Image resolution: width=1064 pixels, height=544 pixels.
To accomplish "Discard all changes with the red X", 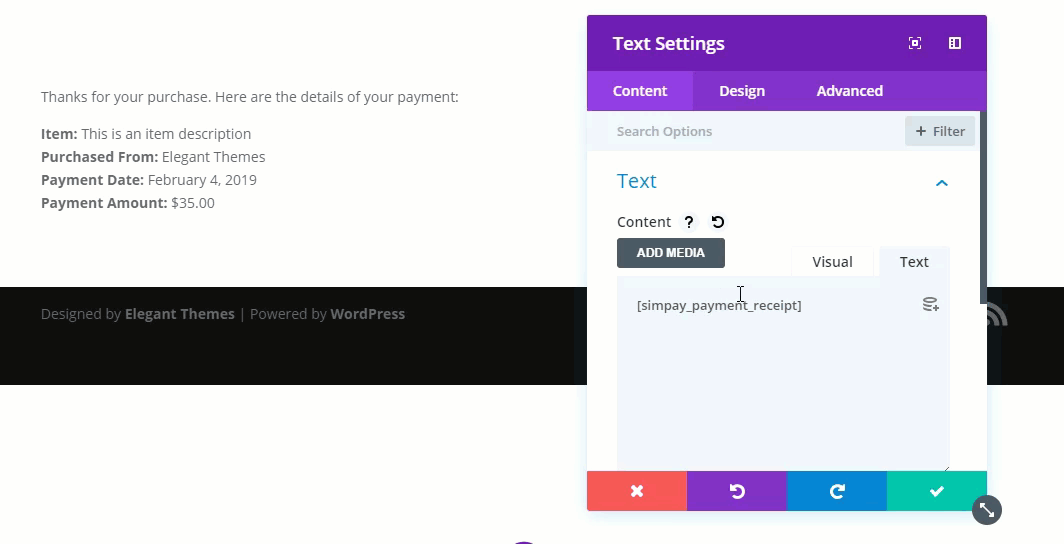I will 637,491.
